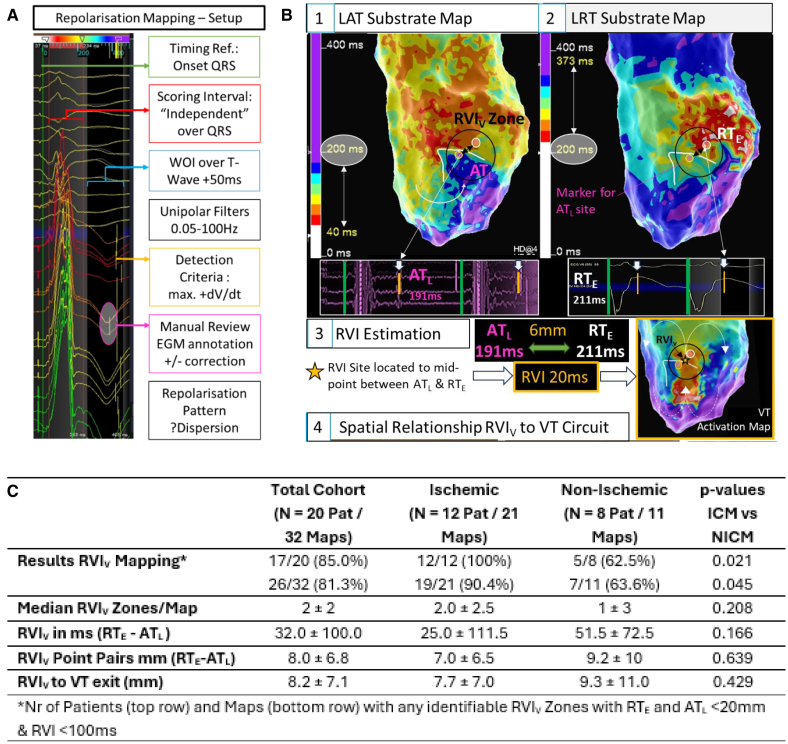Click the p-value '0.045' cell
The width and height of the screenshot is (788, 744).
732,585
